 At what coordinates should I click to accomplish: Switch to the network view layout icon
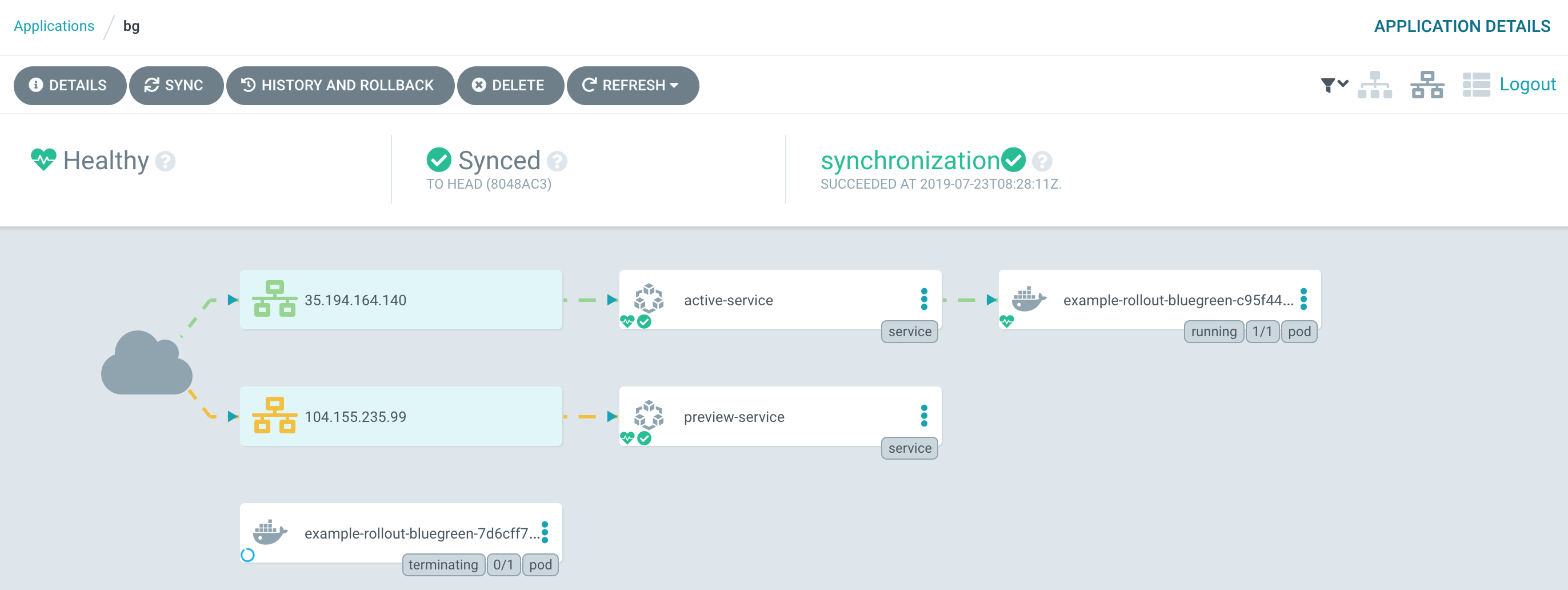[x=1427, y=85]
